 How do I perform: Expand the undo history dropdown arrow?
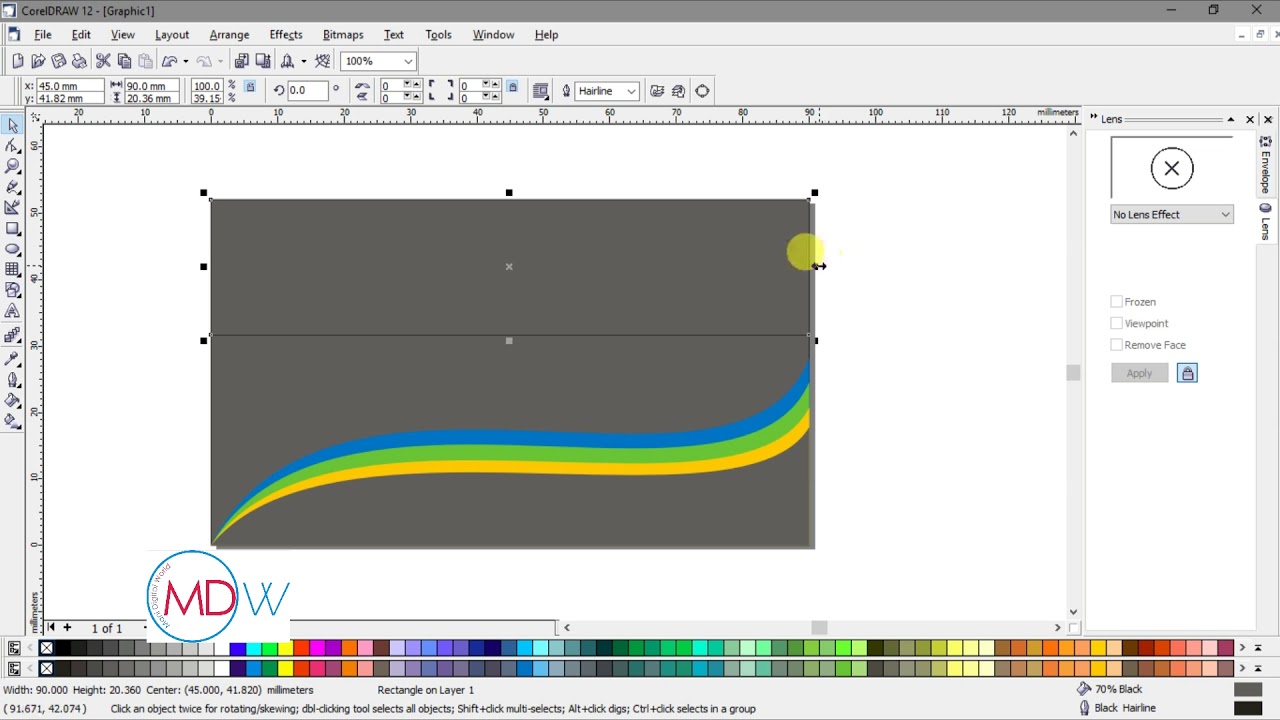pyautogui.click(x=185, y=61)
